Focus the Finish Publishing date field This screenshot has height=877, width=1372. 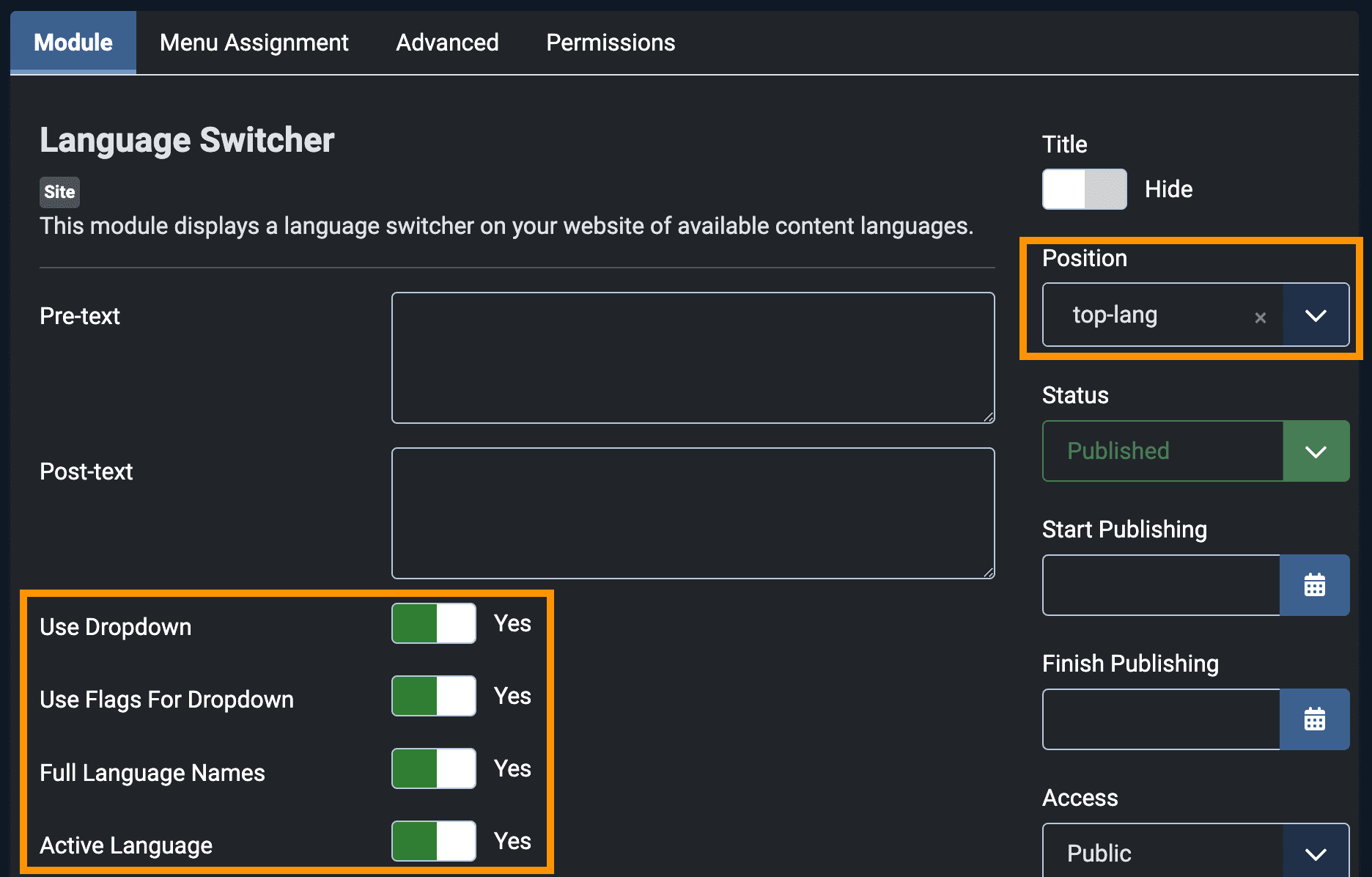[1161, 719]
